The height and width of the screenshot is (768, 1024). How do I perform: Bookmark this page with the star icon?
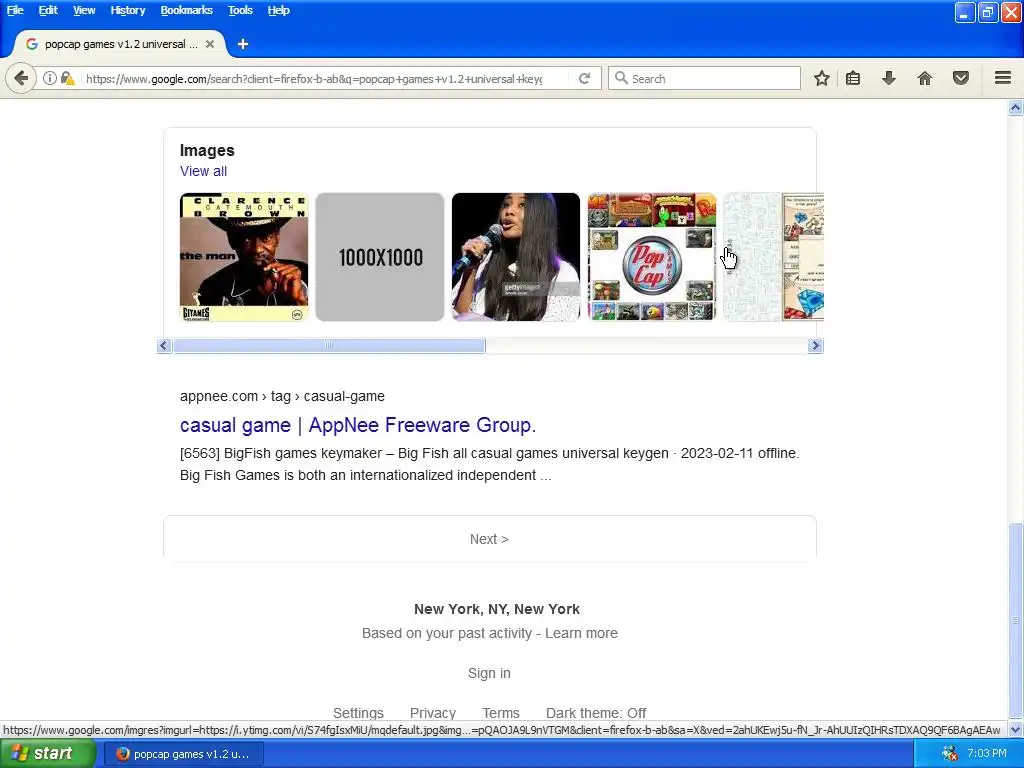tap(822, 78)
